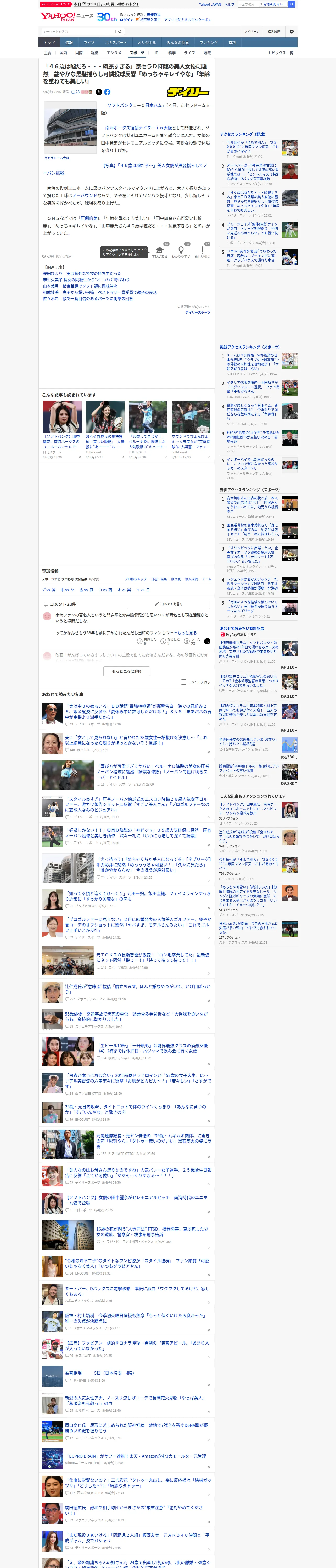This screenshot has height=1568, width=336.
Task: Open Yahoo! JAPAN link in top bar
Action: point(210,4)
